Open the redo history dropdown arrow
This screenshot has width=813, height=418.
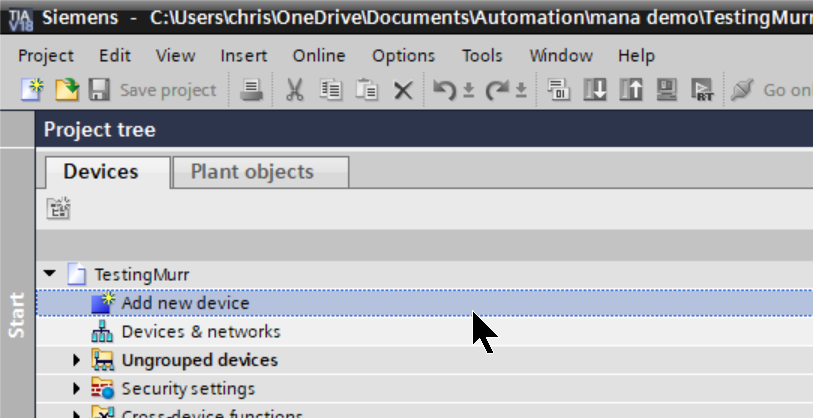(x=521, y=91)
